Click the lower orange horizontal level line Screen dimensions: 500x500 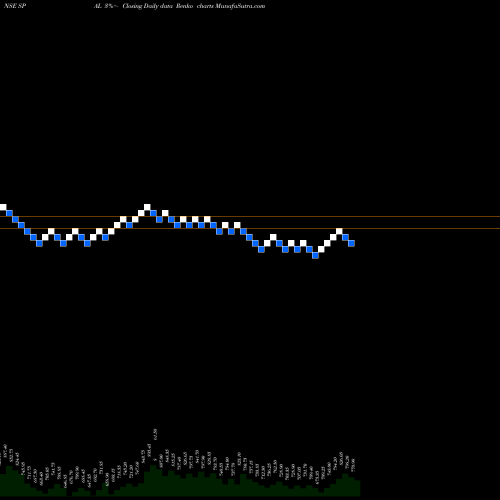(250, 228)
